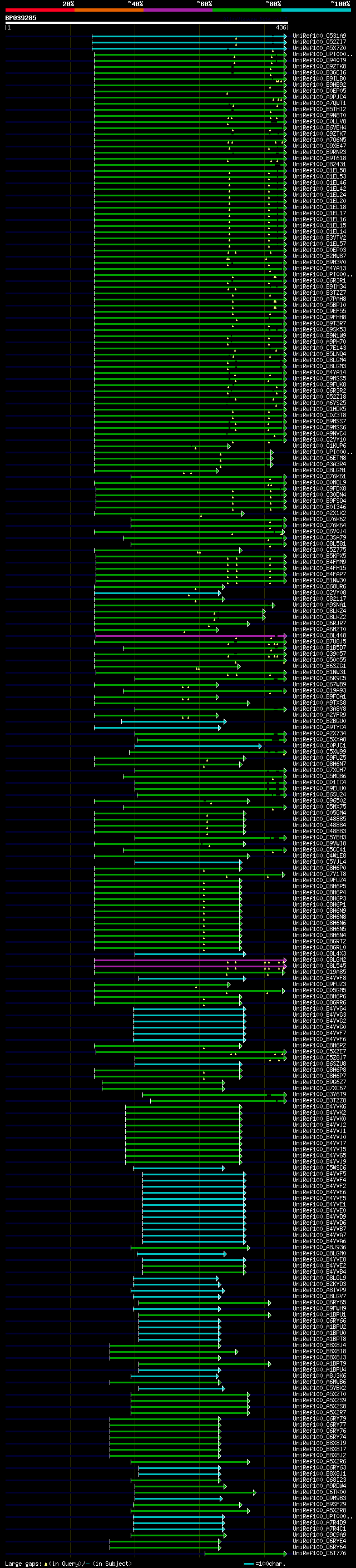Click hit label UniRef100_A7QWT1
Viewport: 356px width, 1568px height.
coord(319,103)
